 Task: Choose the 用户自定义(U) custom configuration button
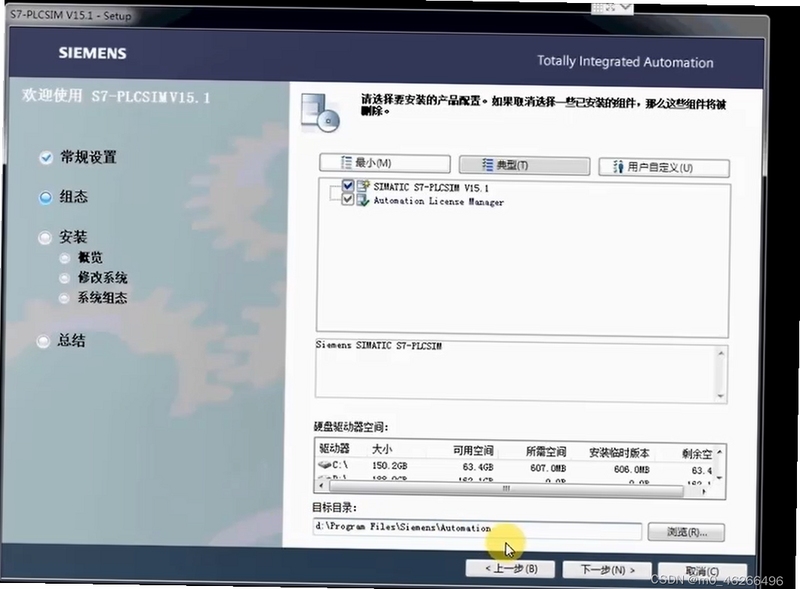664,167
